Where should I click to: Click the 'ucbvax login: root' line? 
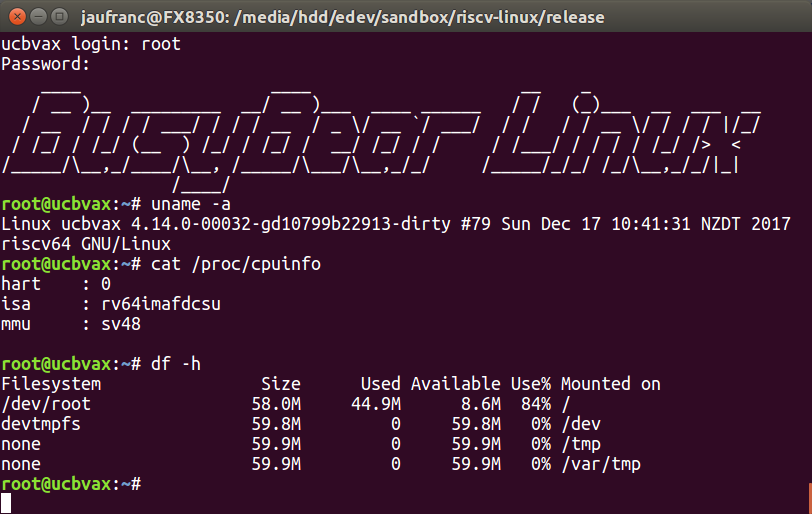click(x=91, y=44)
